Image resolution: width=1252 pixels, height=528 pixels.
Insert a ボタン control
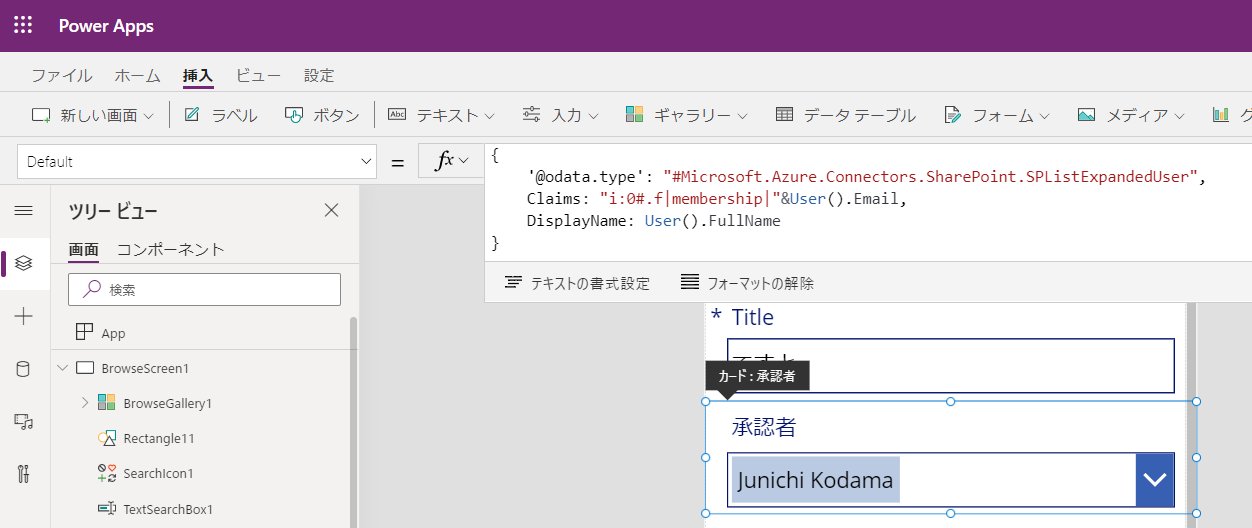[322, 115]
